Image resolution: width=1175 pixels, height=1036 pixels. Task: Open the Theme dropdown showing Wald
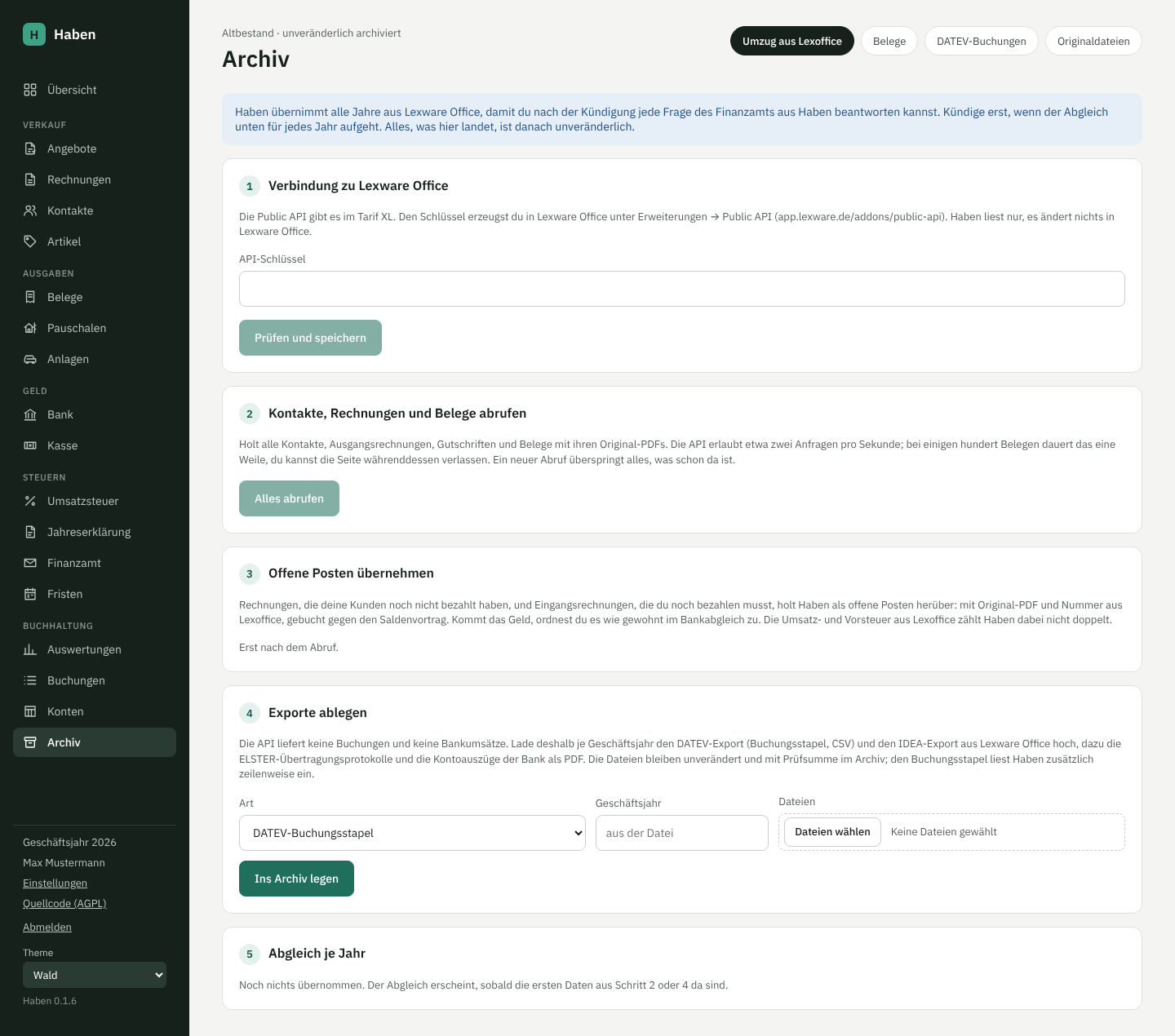95,975
